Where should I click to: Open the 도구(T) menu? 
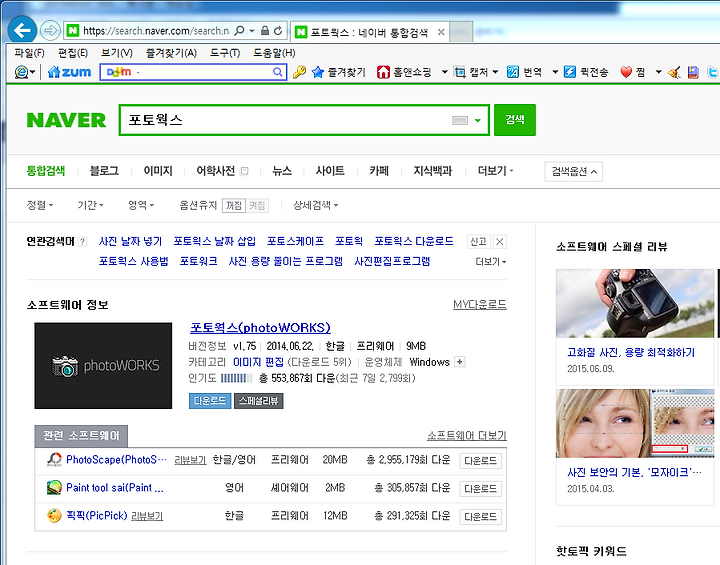(x=225, y=53)
